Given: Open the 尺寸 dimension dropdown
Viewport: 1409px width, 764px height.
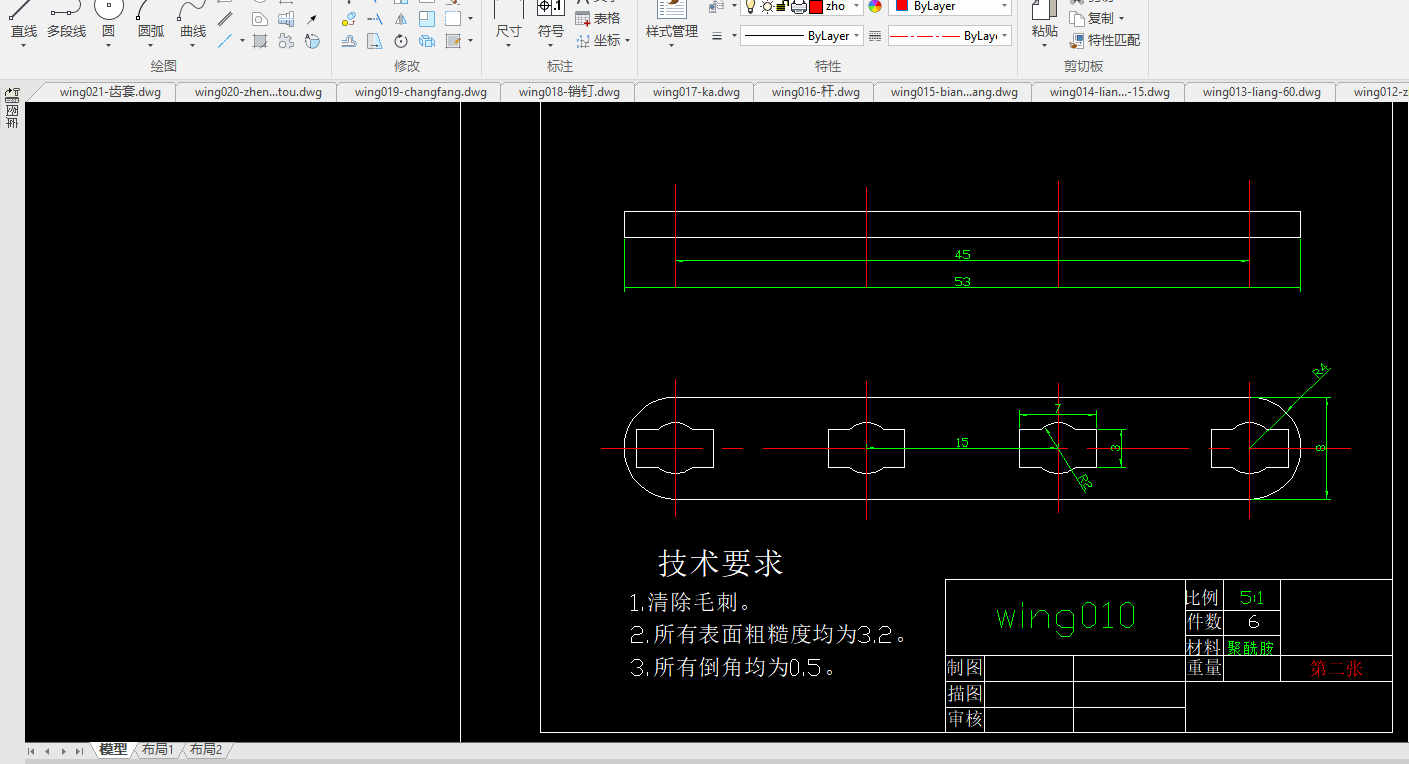Looking at the screenshot, I should point(508,45).
